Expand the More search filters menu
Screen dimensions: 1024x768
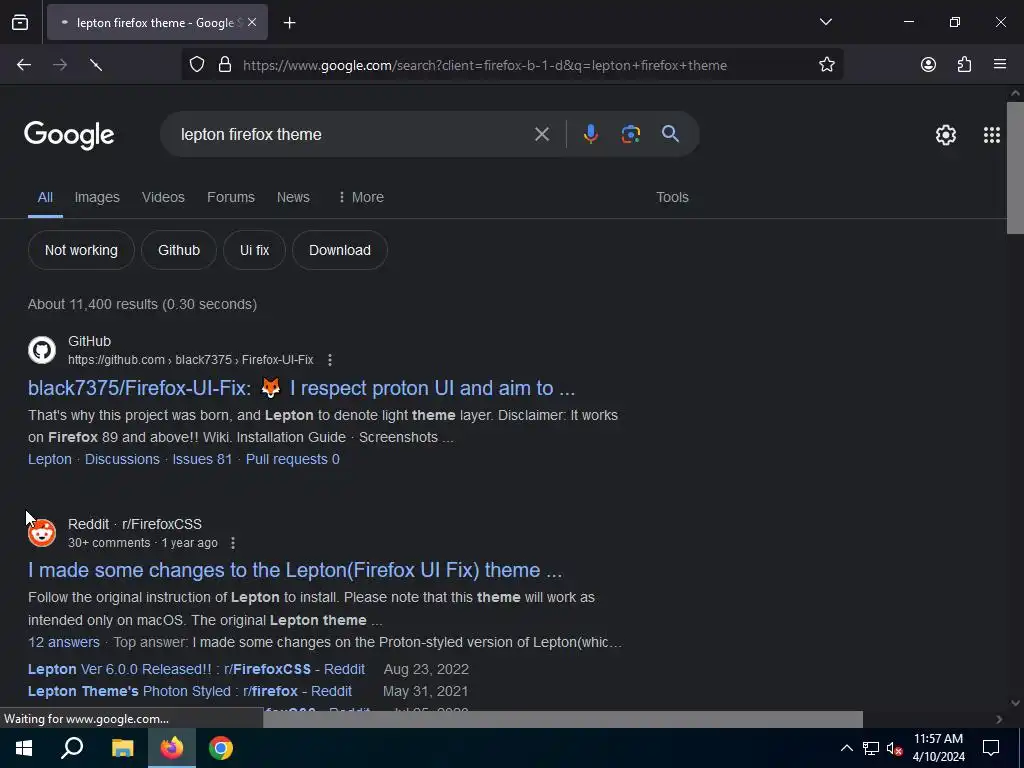click(360, 197)
